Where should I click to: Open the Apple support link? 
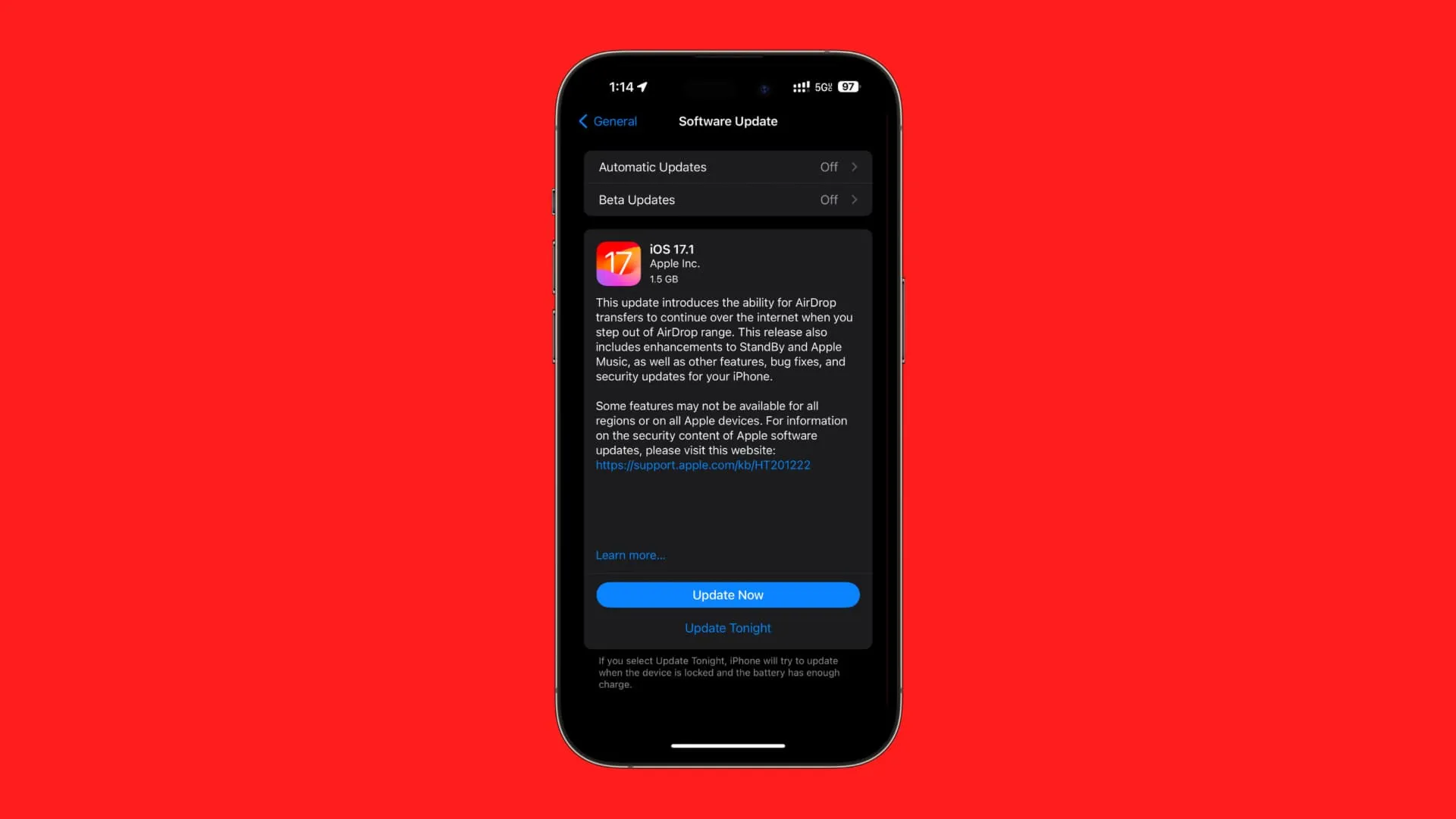pos(703,465)
